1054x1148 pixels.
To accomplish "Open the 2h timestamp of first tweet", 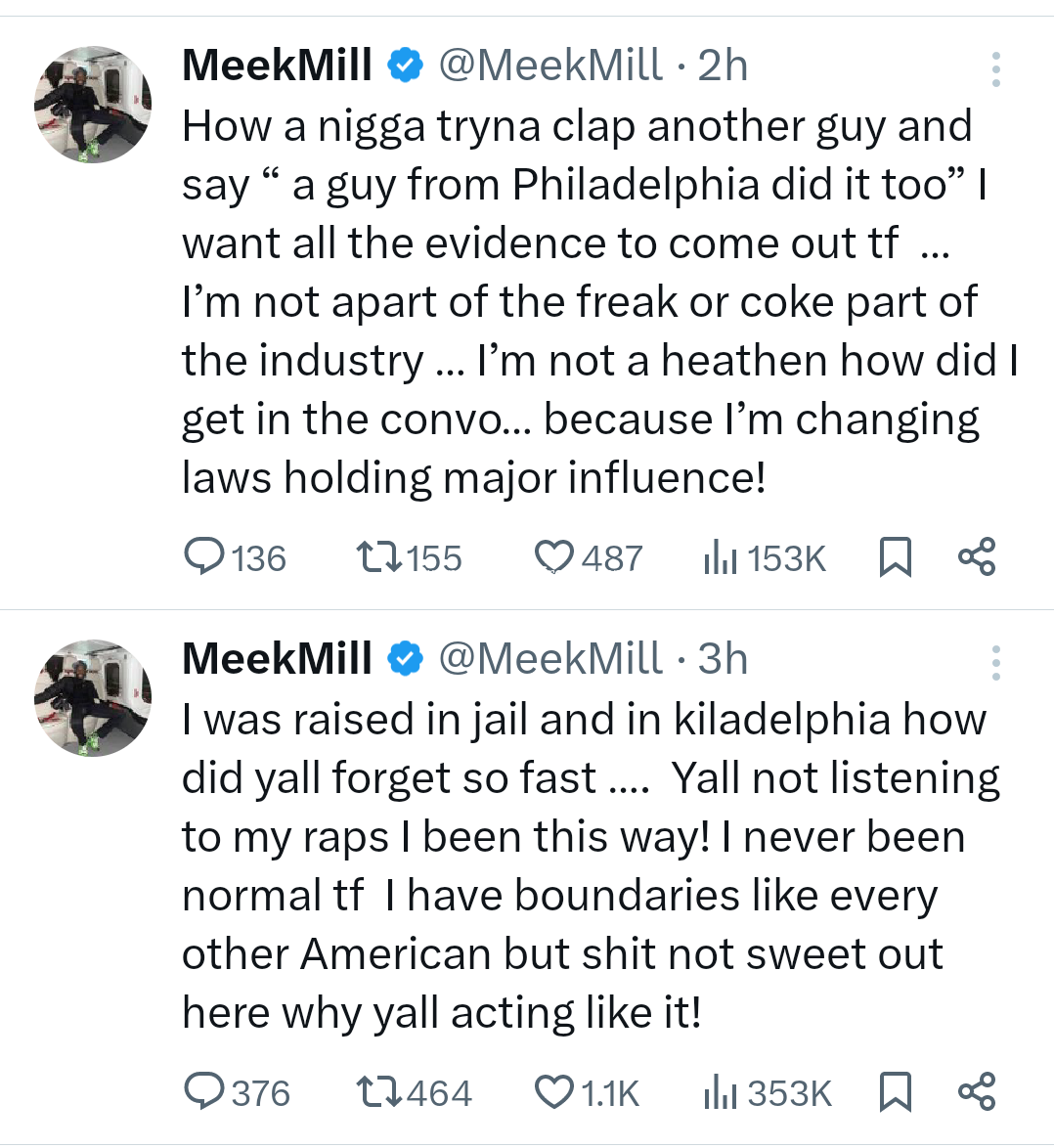I will coord(723,66).
